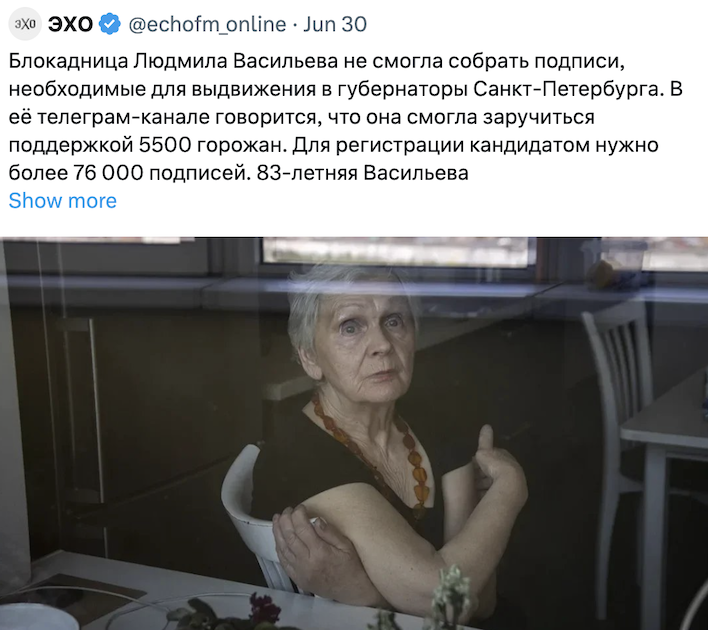708x630 pixels.
Task: Expand the tweet with Show more
Action: point(63,201)
